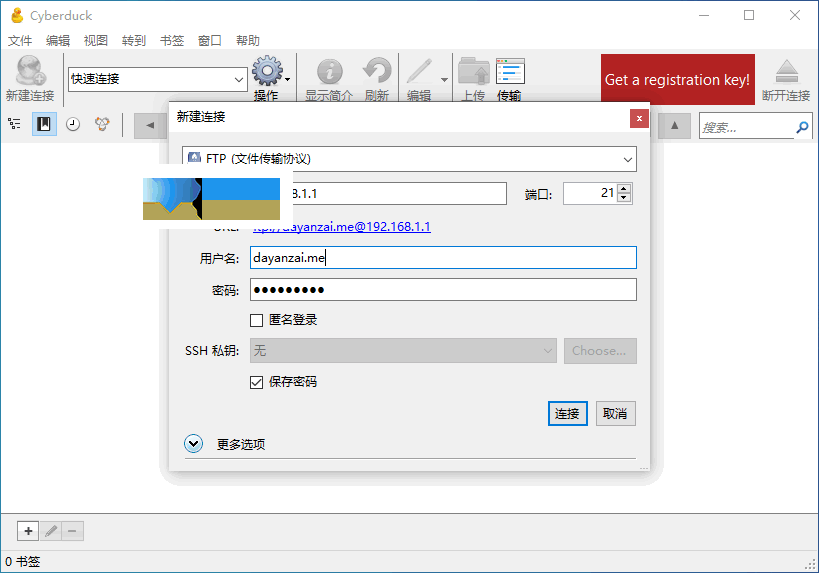Click the Choose... button for SSH key
819x573 pixels.
pyautogui.click(x=600, y=350)
